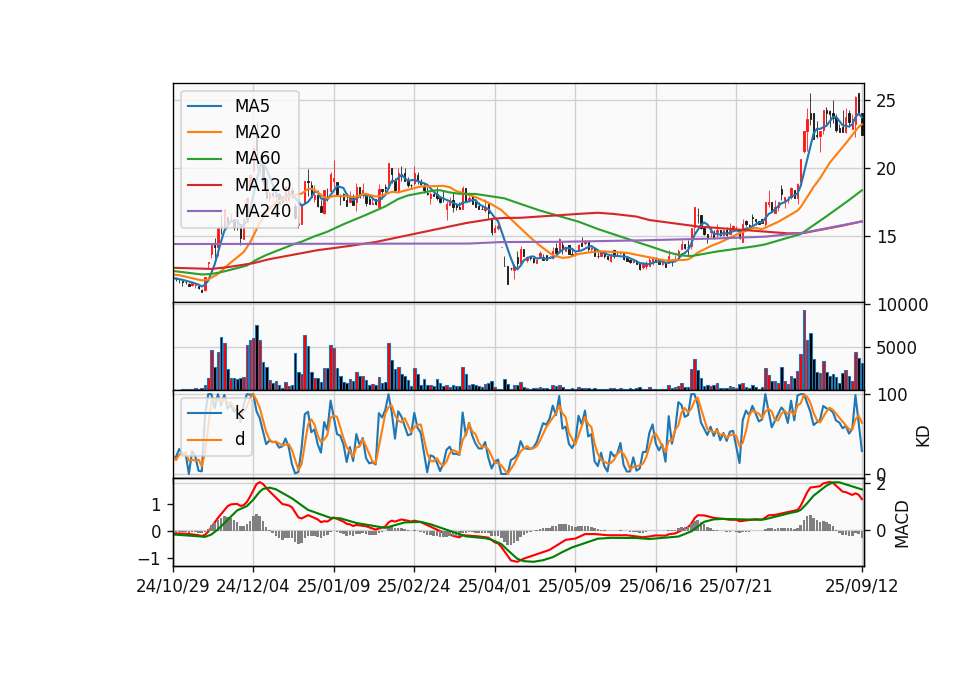Click the MACD right axis value 2
This screenshot has height=690, width=960.
(881, 485)
